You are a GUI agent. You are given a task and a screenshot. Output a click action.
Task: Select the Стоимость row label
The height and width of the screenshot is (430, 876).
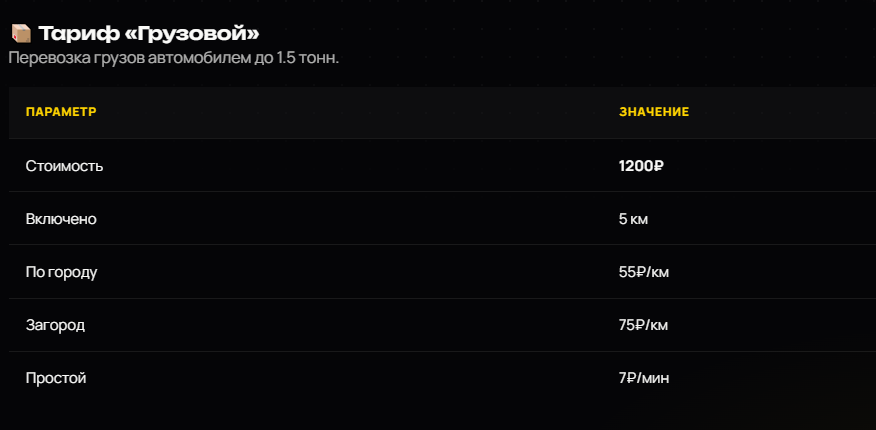click(x=64, y=166)
